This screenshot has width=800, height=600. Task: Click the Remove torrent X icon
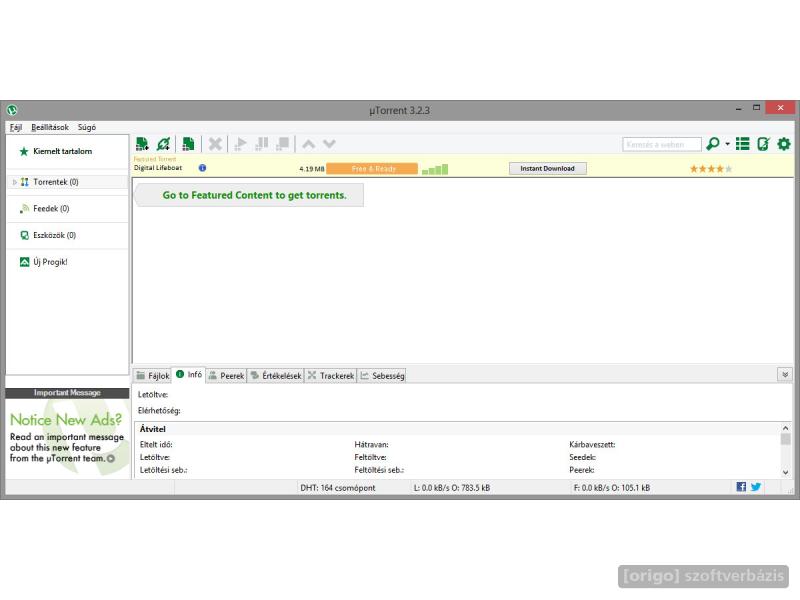coord(215,144)
